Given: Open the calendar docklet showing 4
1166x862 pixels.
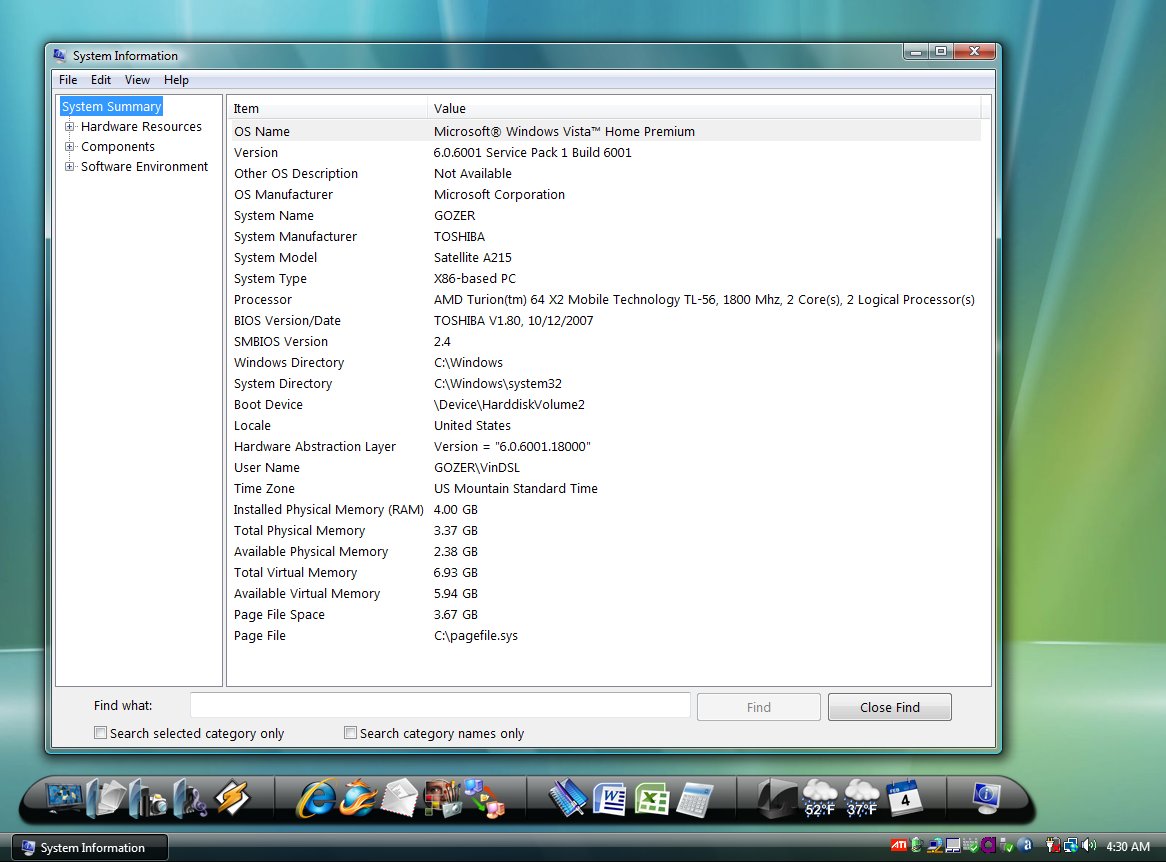Looking at the screenshot, I should coord(904,798).
